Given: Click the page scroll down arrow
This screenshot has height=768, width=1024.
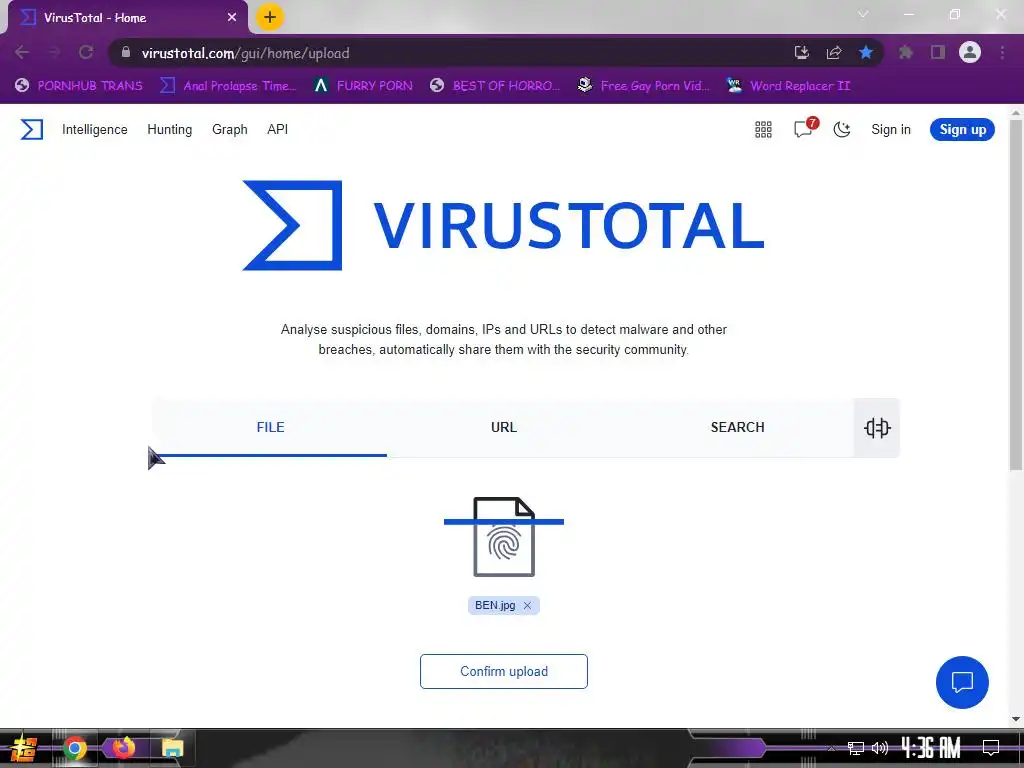Looking at the screenshot, I should pos(1016,719).
